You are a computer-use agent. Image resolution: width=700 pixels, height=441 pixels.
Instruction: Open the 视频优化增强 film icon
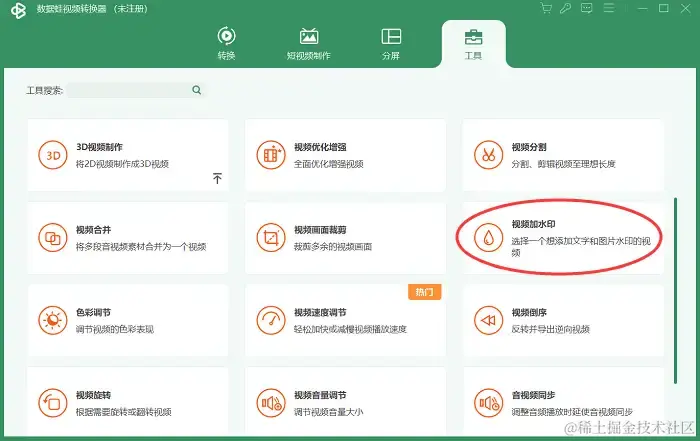coord(271,155)
